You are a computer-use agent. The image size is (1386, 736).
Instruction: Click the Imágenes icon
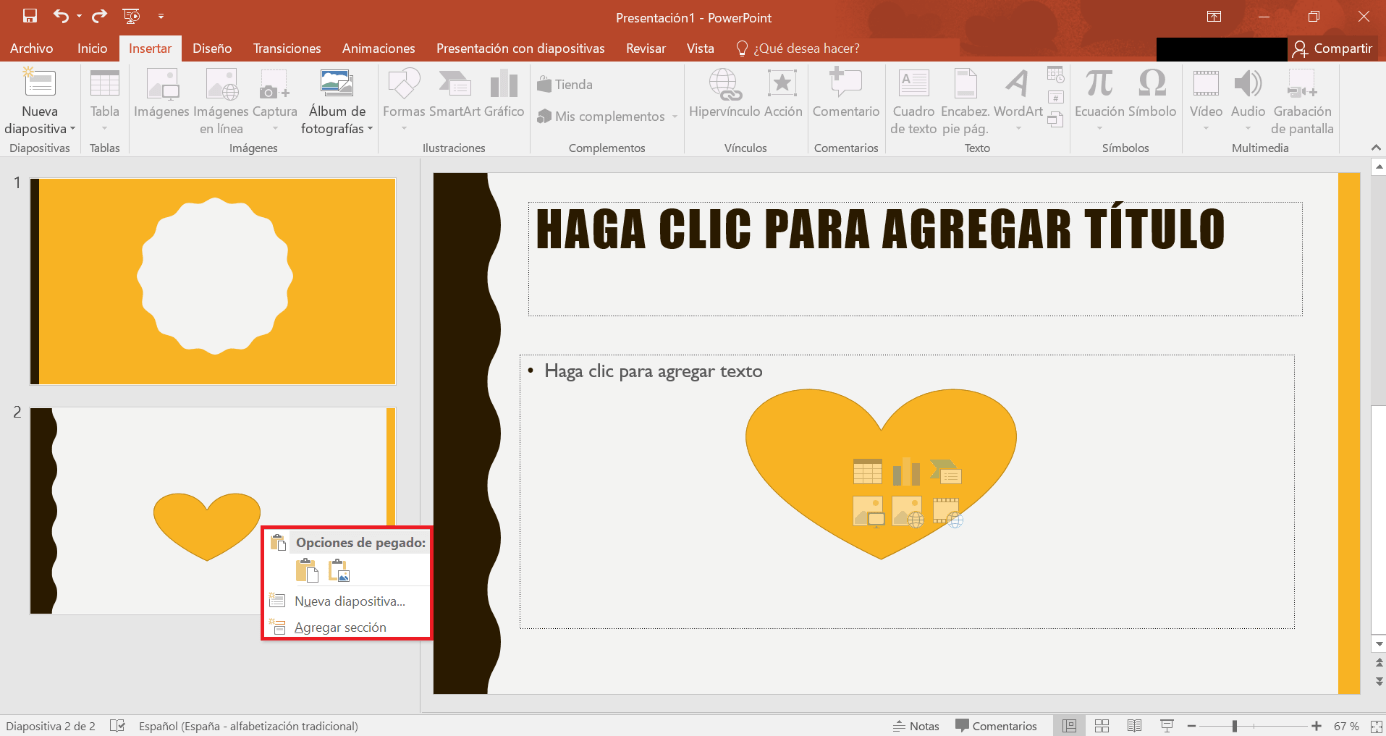(162, 85)
